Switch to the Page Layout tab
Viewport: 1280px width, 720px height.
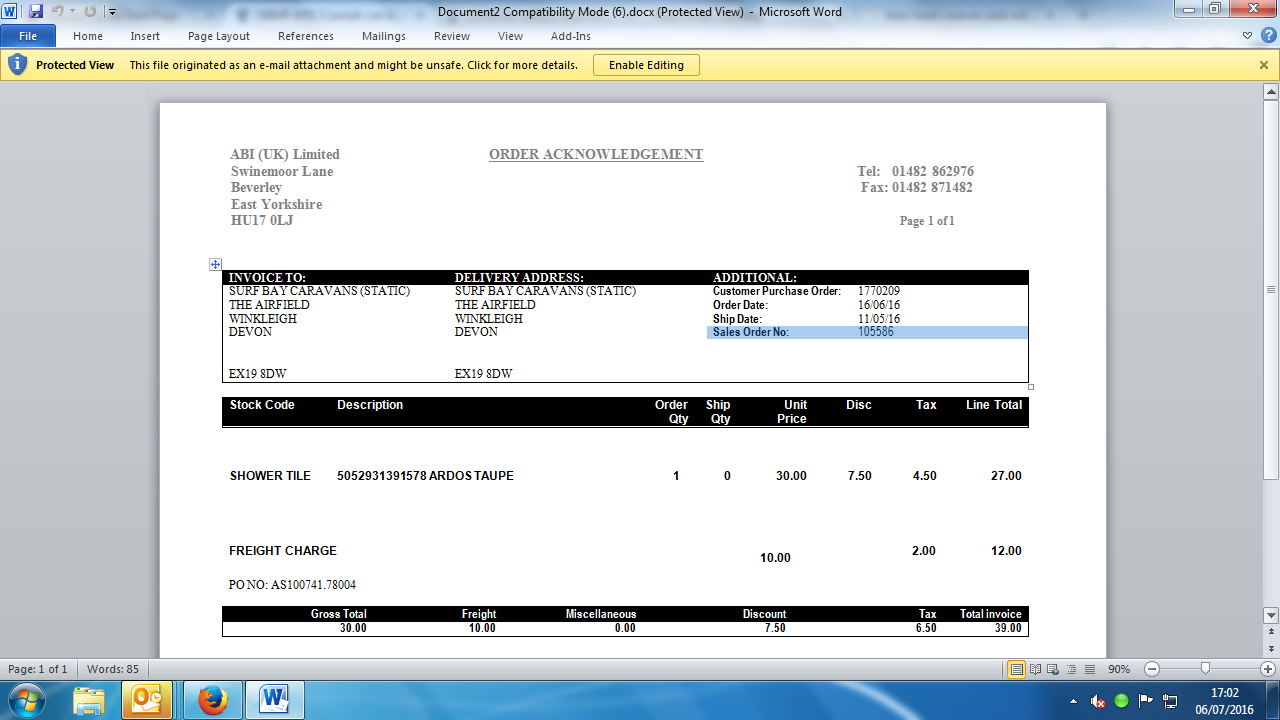(x=218, y=36)
